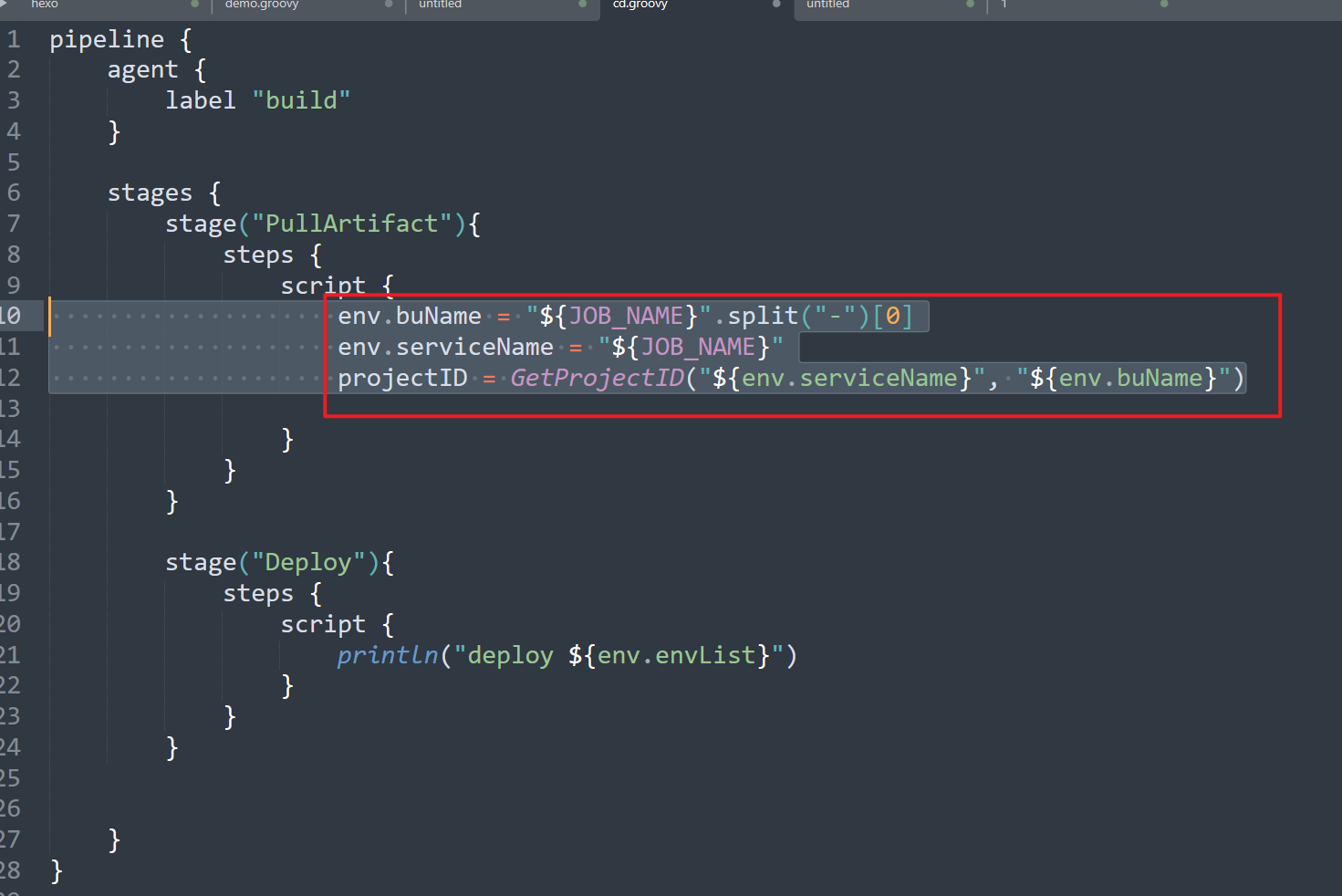Click the println call
1342x896 pixels.
[388, 655]
